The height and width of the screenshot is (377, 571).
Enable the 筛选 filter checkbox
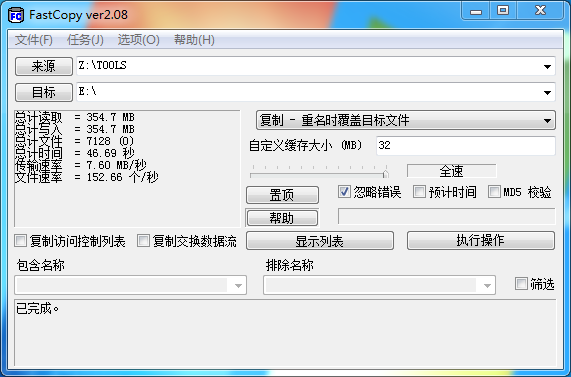point(521,283)
